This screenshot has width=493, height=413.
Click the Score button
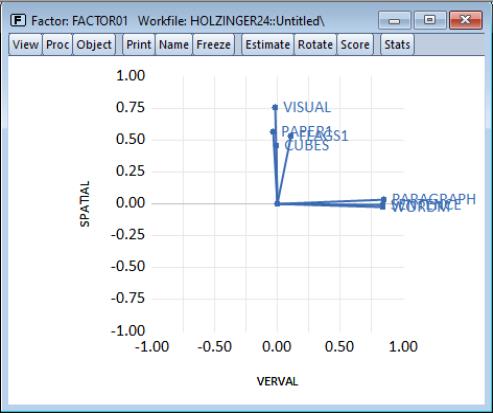(355, 44)
